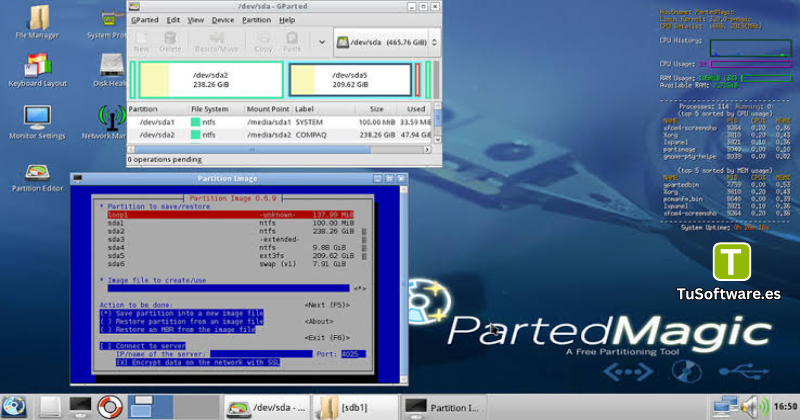The image size is (800, 420).
Task: Select sda5 ext3fs entry
Action: click(x=231, y=256)
